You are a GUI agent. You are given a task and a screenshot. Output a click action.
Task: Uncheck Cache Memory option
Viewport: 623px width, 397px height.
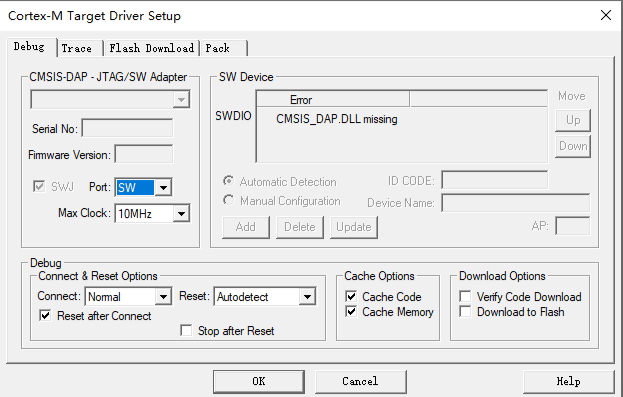pos(351,312)
